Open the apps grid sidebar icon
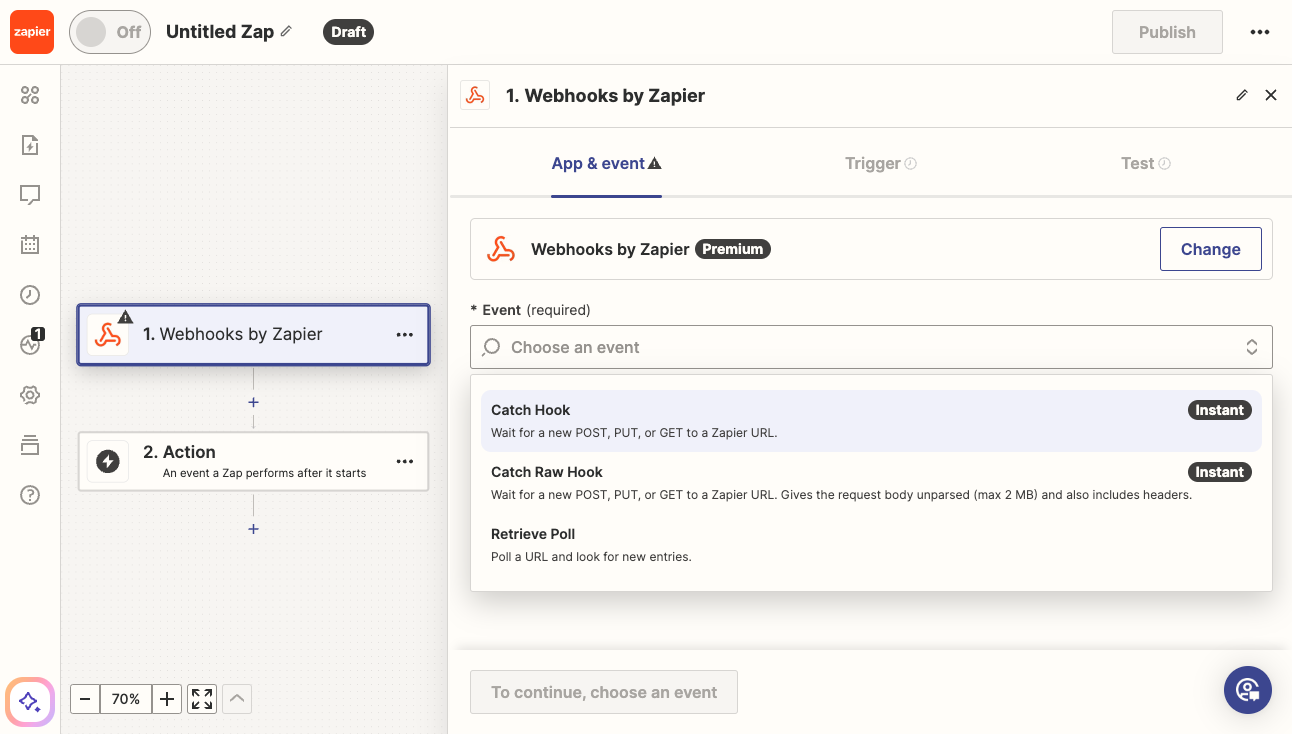The height and width of the screenshot is (734, 1292). click(30, 95)
